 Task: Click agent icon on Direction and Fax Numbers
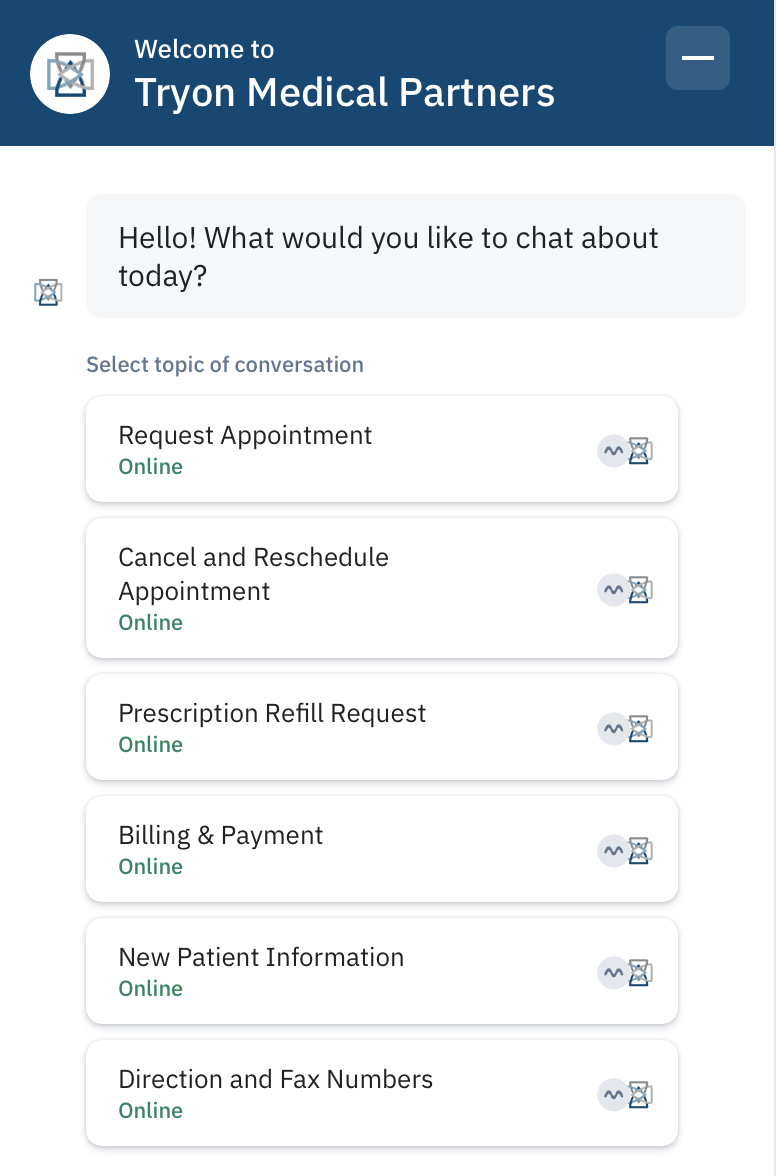(x=639, y=1095)
